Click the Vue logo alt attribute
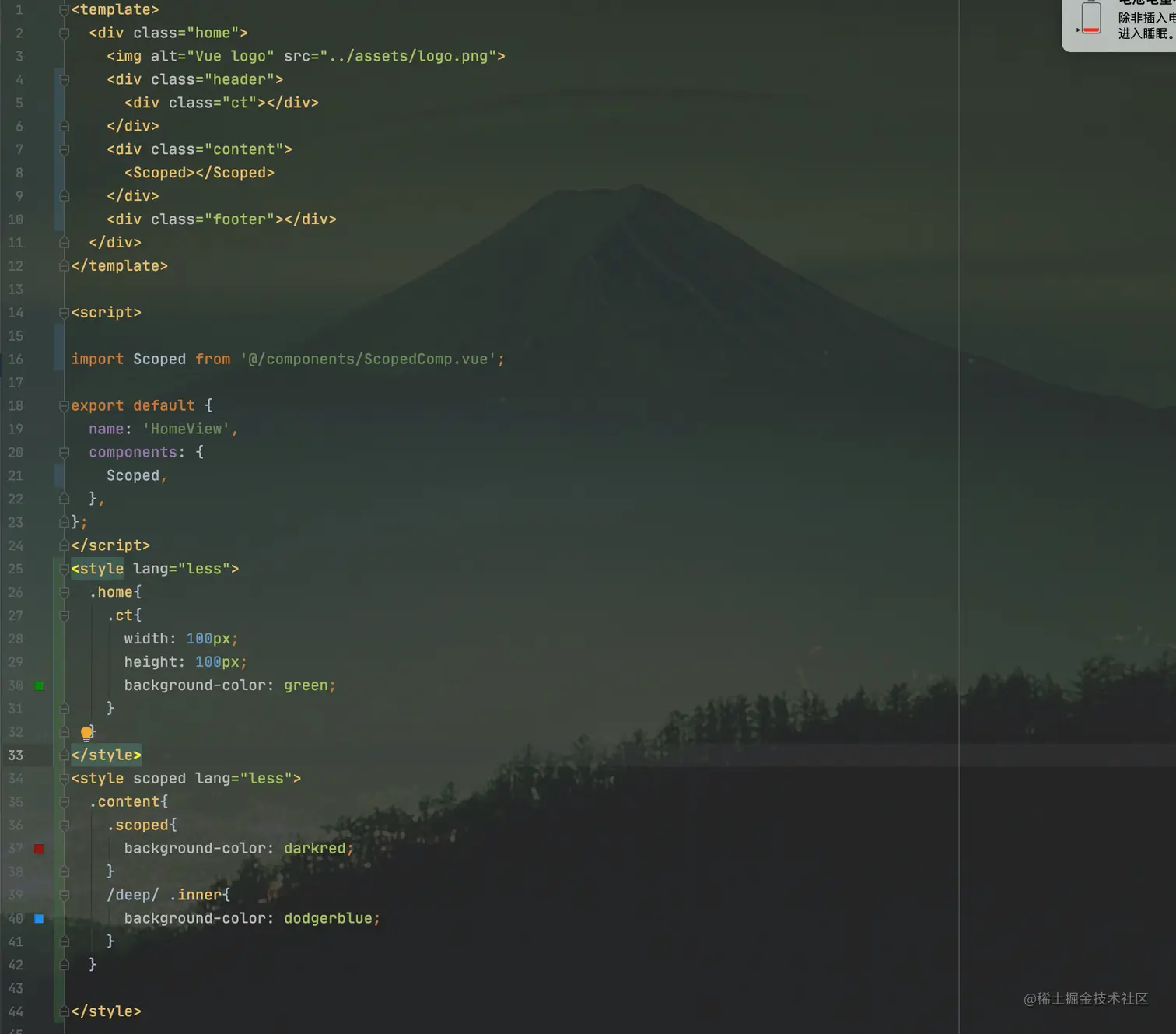 tap(212, 56)
